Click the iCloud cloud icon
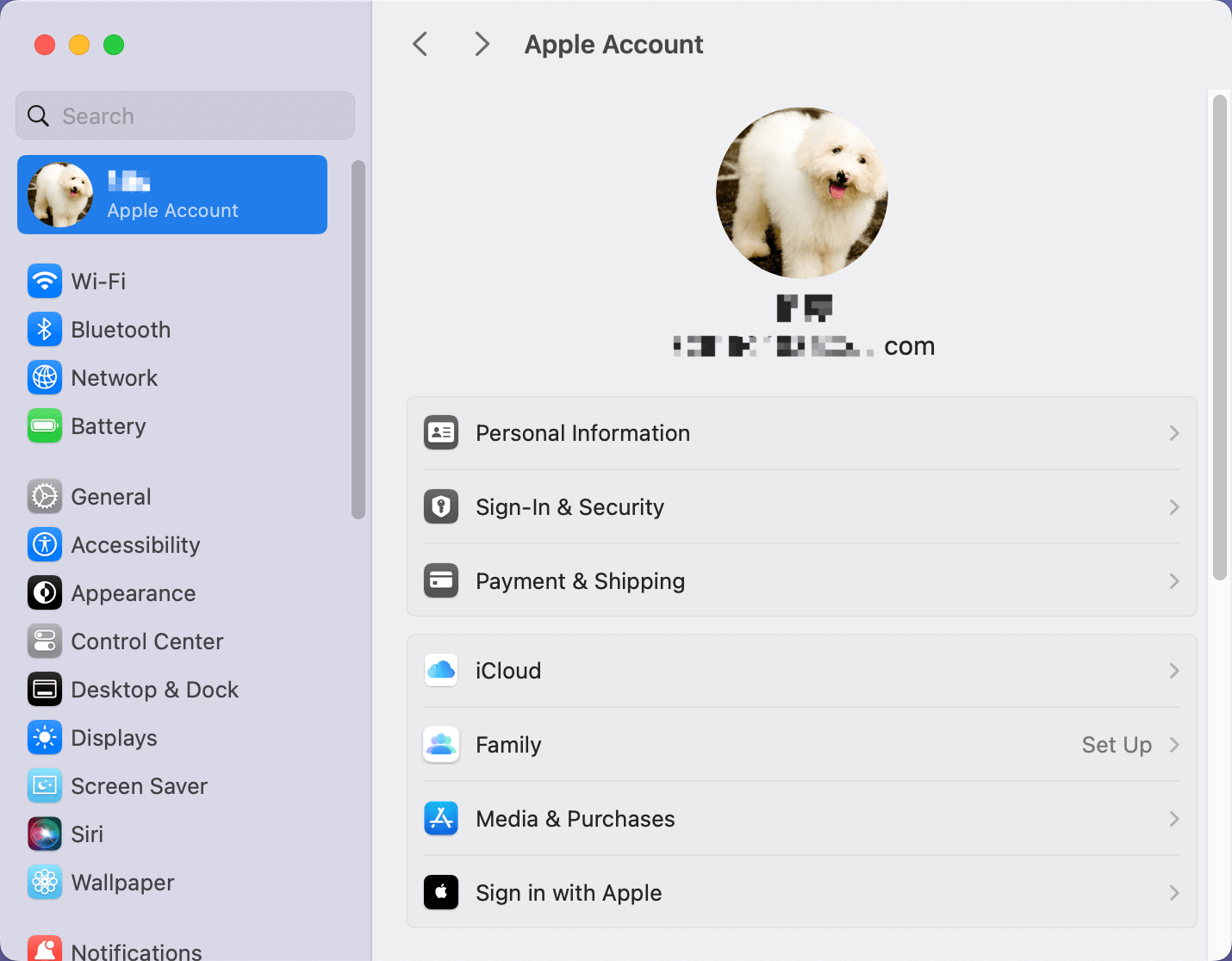Image resolution: width=1232 pixels, height=961 pixels. [x=441, y=670]
